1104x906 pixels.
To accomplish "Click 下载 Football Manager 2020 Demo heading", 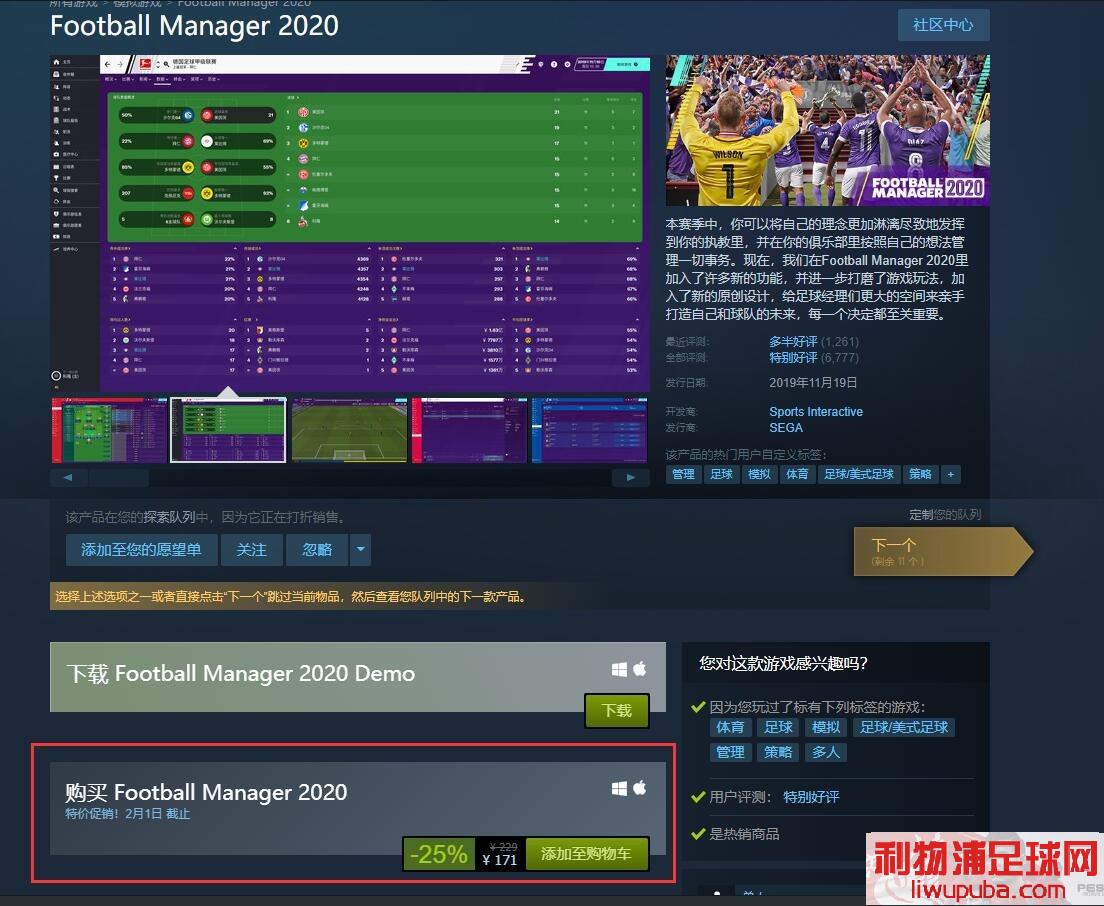I will click(241, 674).
